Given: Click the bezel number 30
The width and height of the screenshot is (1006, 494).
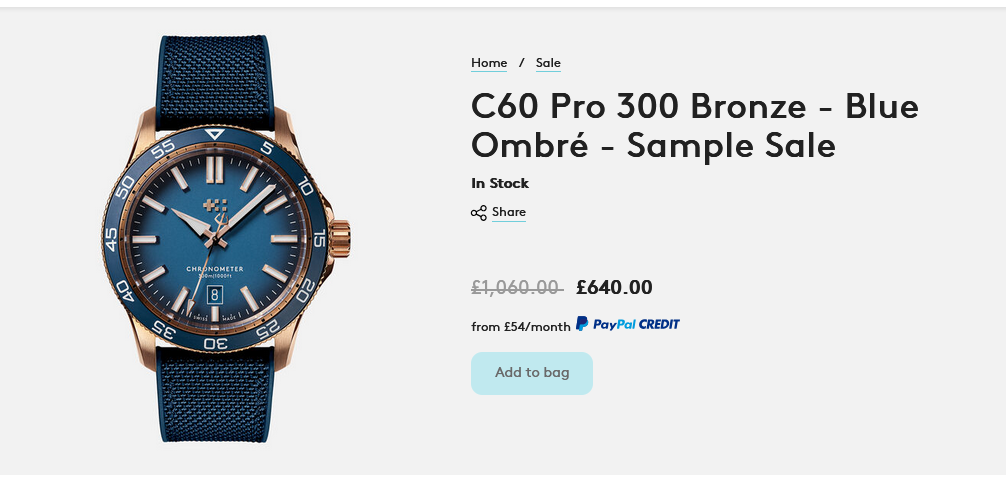Looking at the screenshot, I should pyautogui.click(x=215, y=343).
